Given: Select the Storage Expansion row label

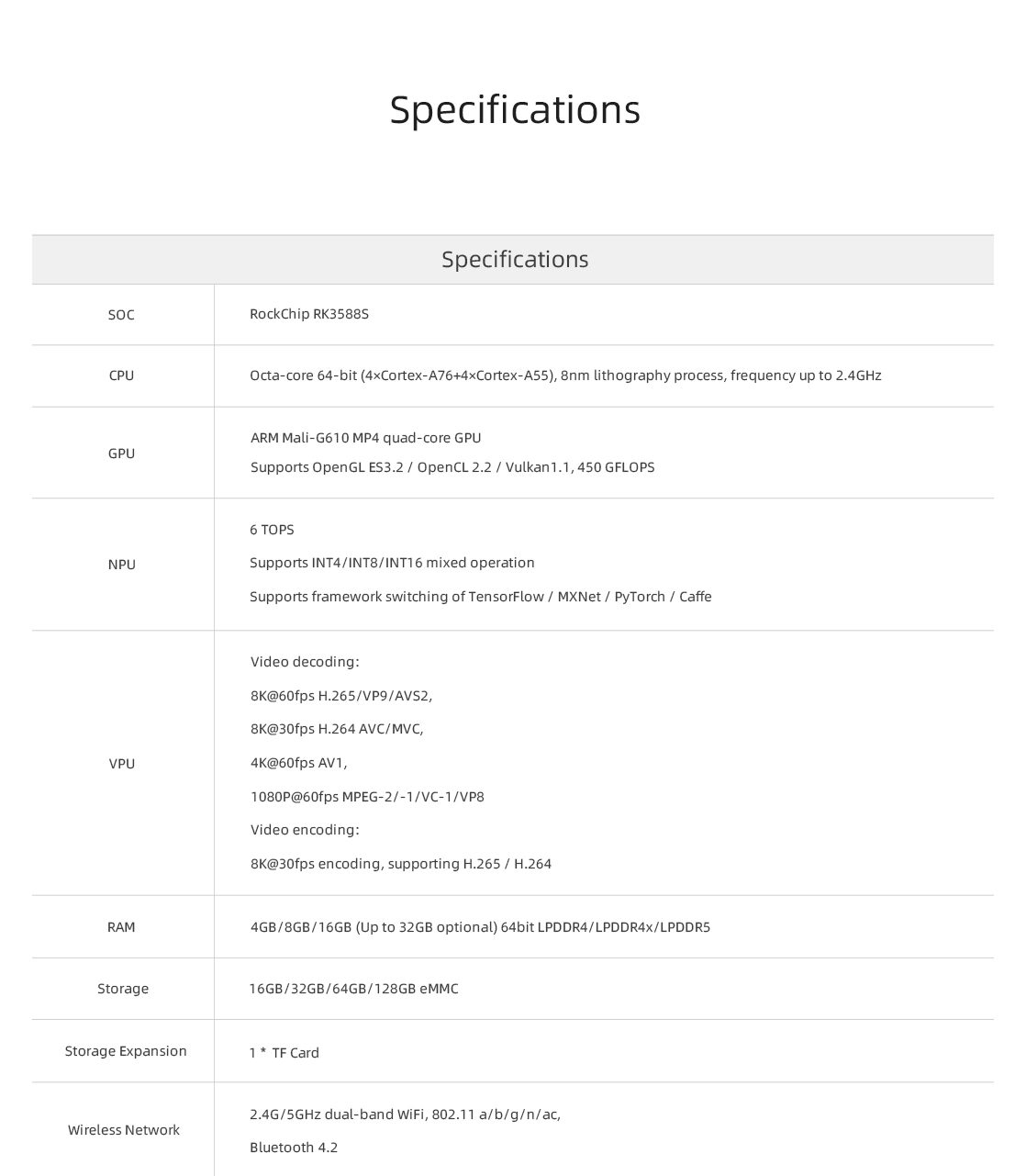Looking at the screenshot, I should pos(126,1051).
